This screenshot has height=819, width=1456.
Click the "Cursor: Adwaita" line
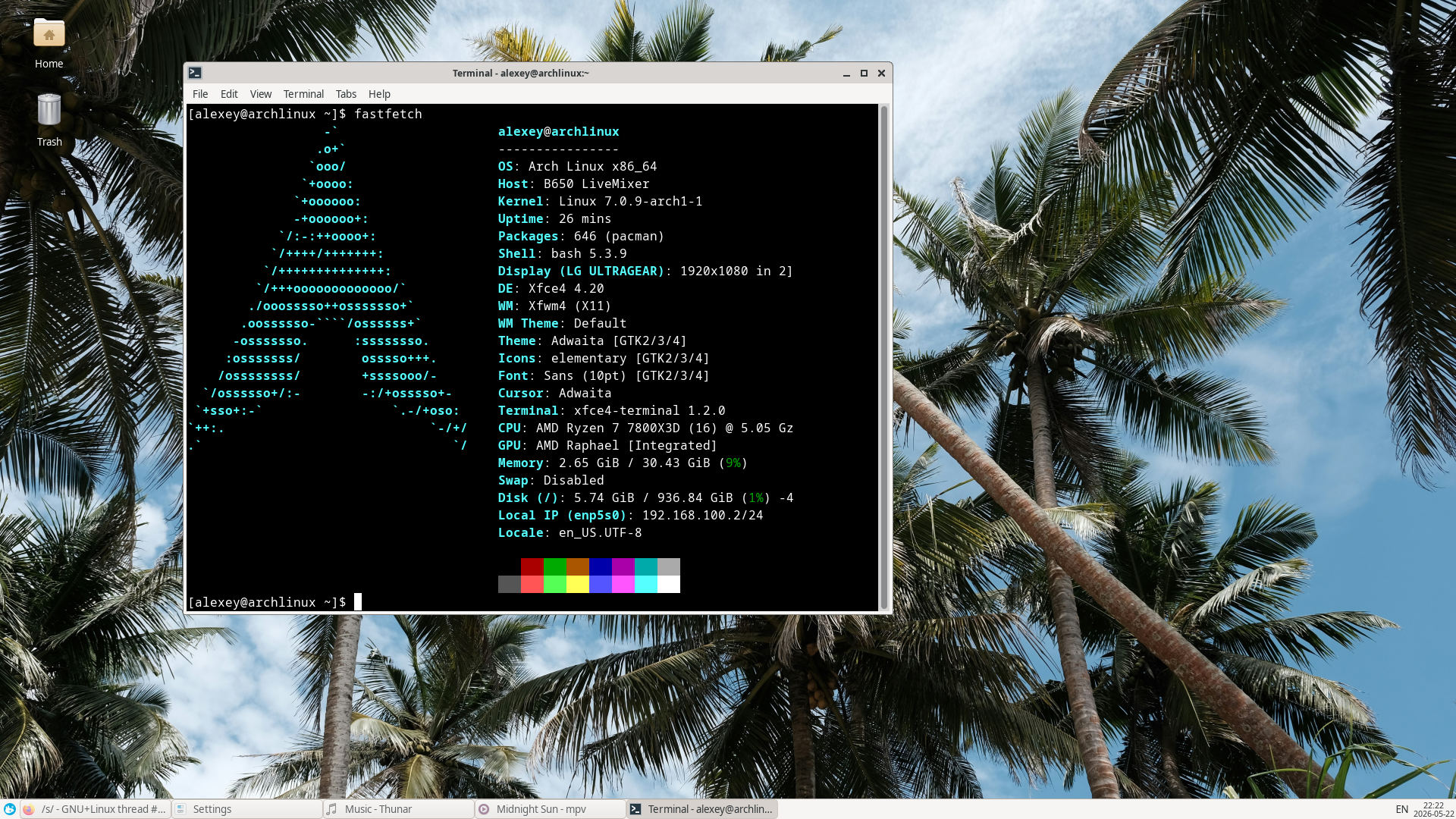(x=555, y=393)
